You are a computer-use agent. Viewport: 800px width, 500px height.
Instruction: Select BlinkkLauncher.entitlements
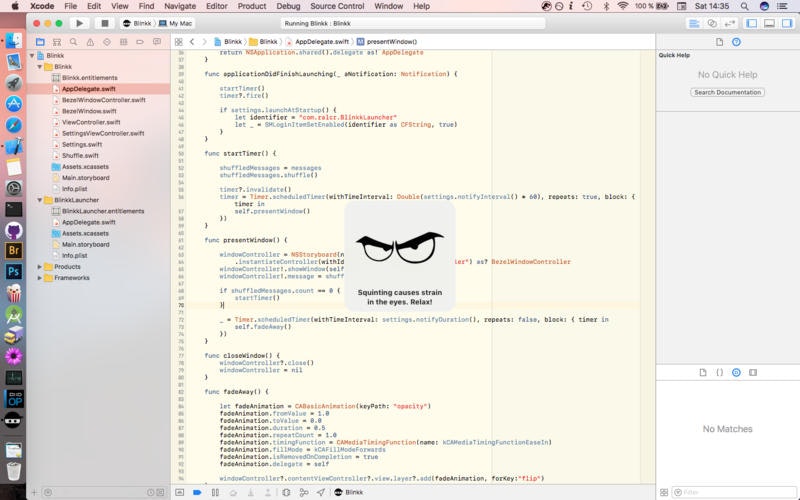103,211
